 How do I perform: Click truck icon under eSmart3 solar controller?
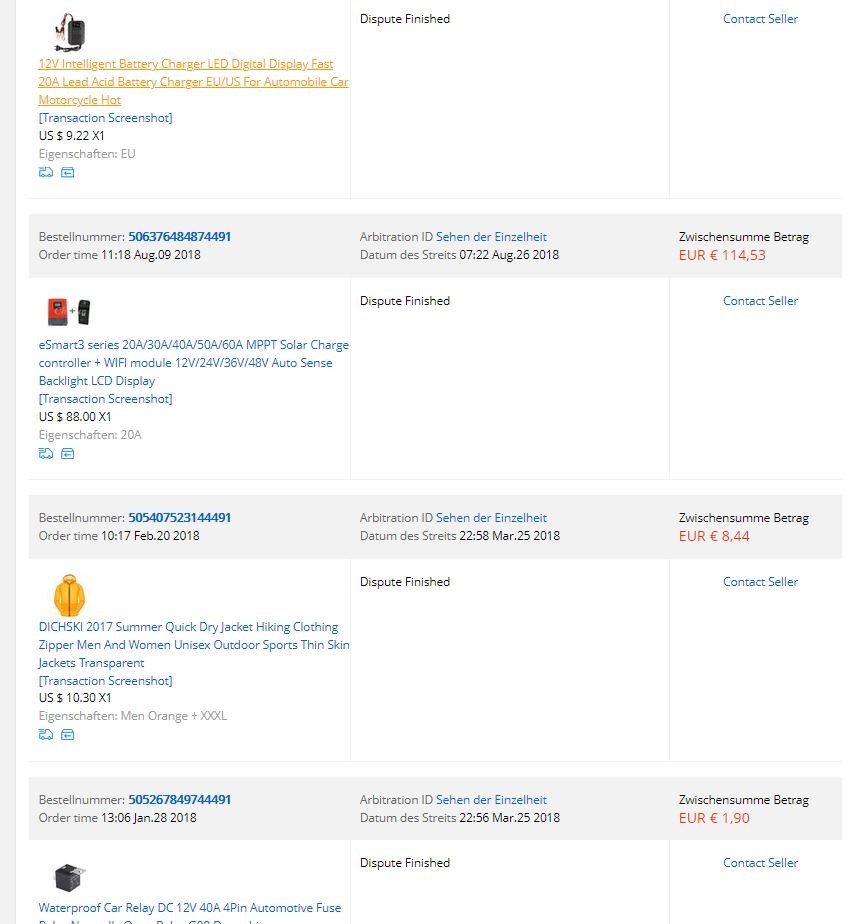pos(46,453)
